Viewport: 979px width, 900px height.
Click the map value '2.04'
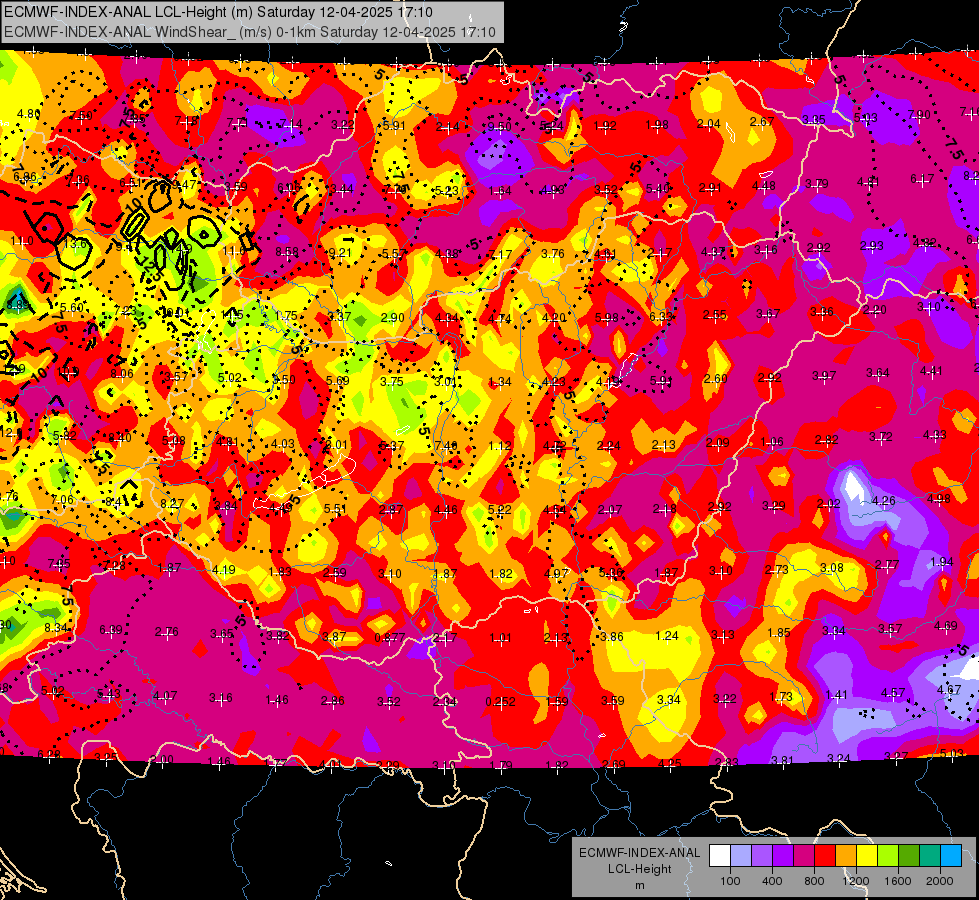pyautogui.click(x=709, y=124)
